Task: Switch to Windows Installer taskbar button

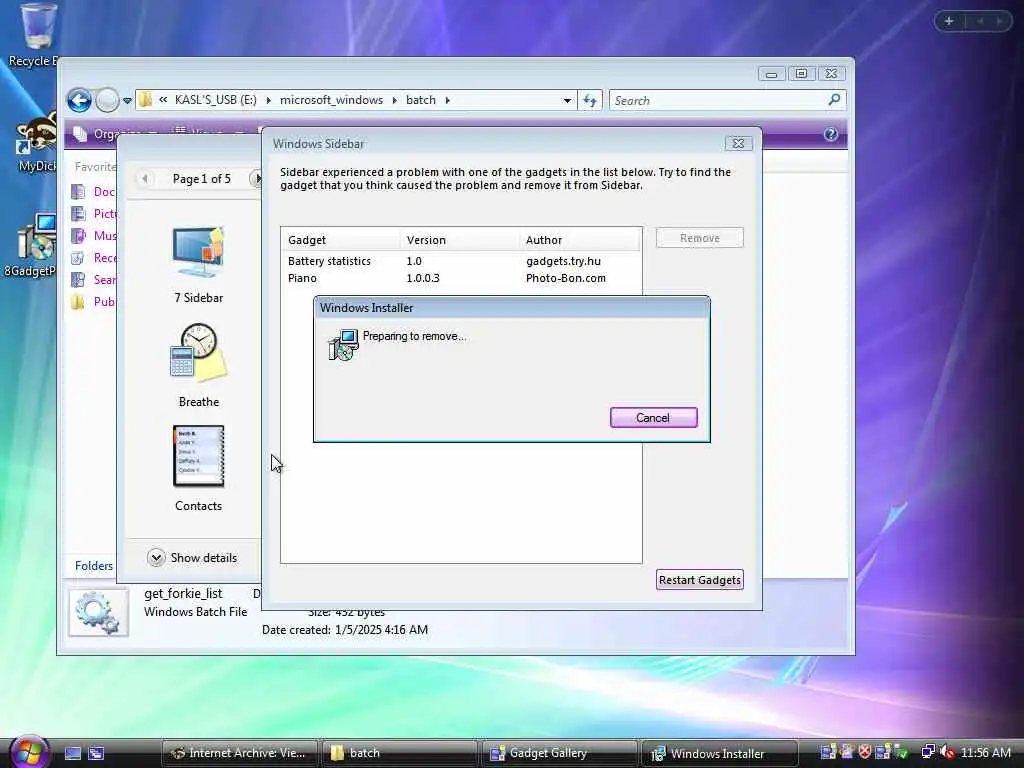Action: point(718,753)
